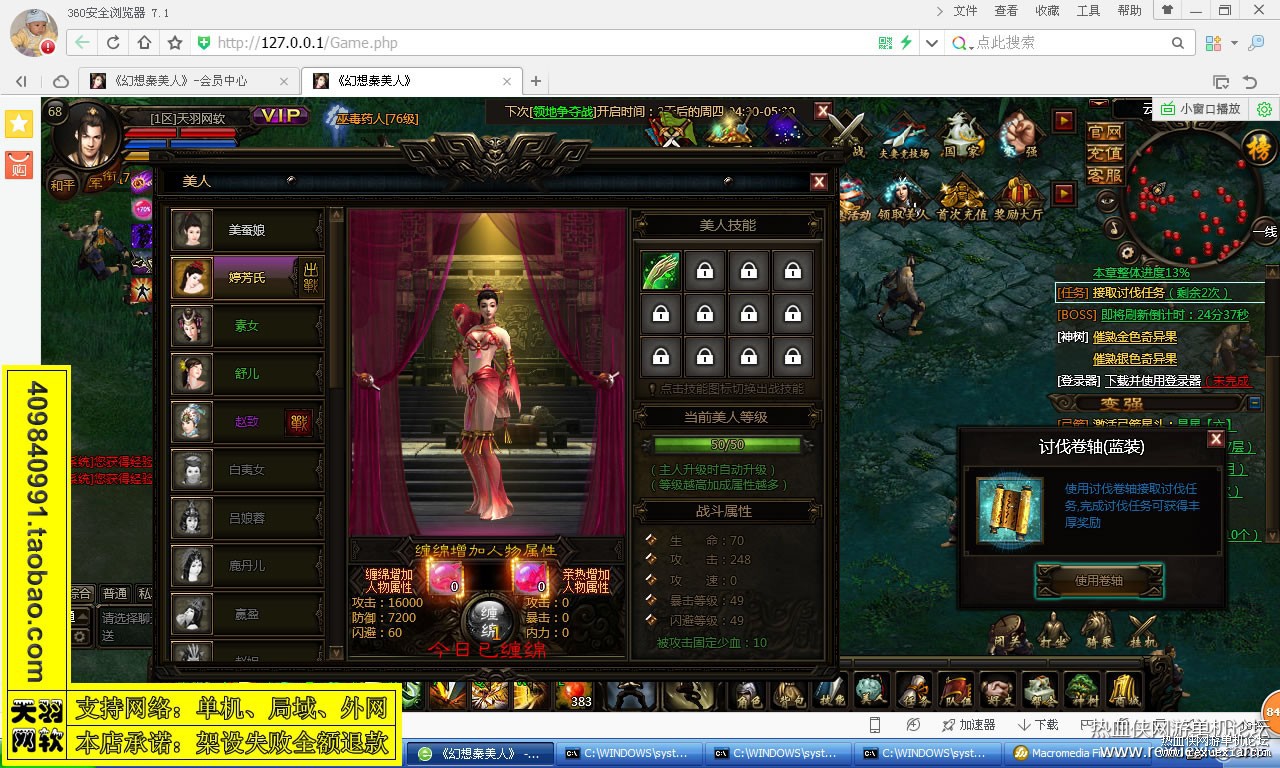Open the 好友 friends icon
The height and width of the screenshot is (768, 1280).
(x=997, y=691)
